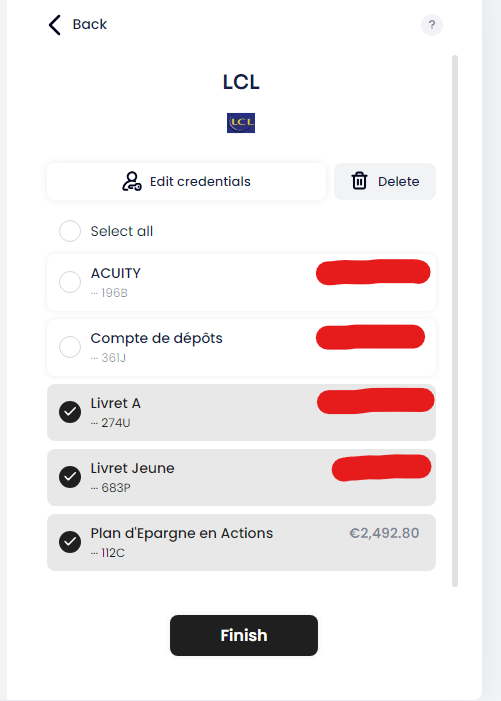The image size is (501, 701).
Task: Click the user key icon in Edit credentials
Action: coord(132,182)
